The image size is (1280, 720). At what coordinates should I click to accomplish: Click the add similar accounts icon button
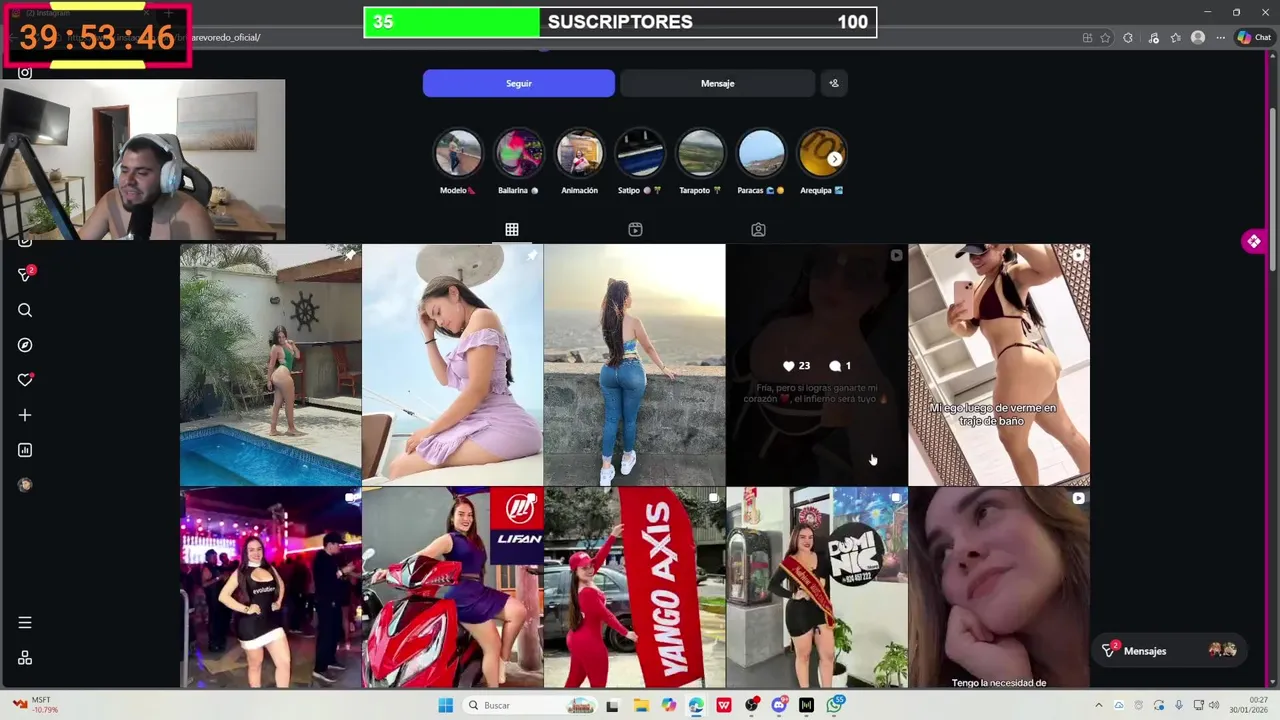pos(834,83)
